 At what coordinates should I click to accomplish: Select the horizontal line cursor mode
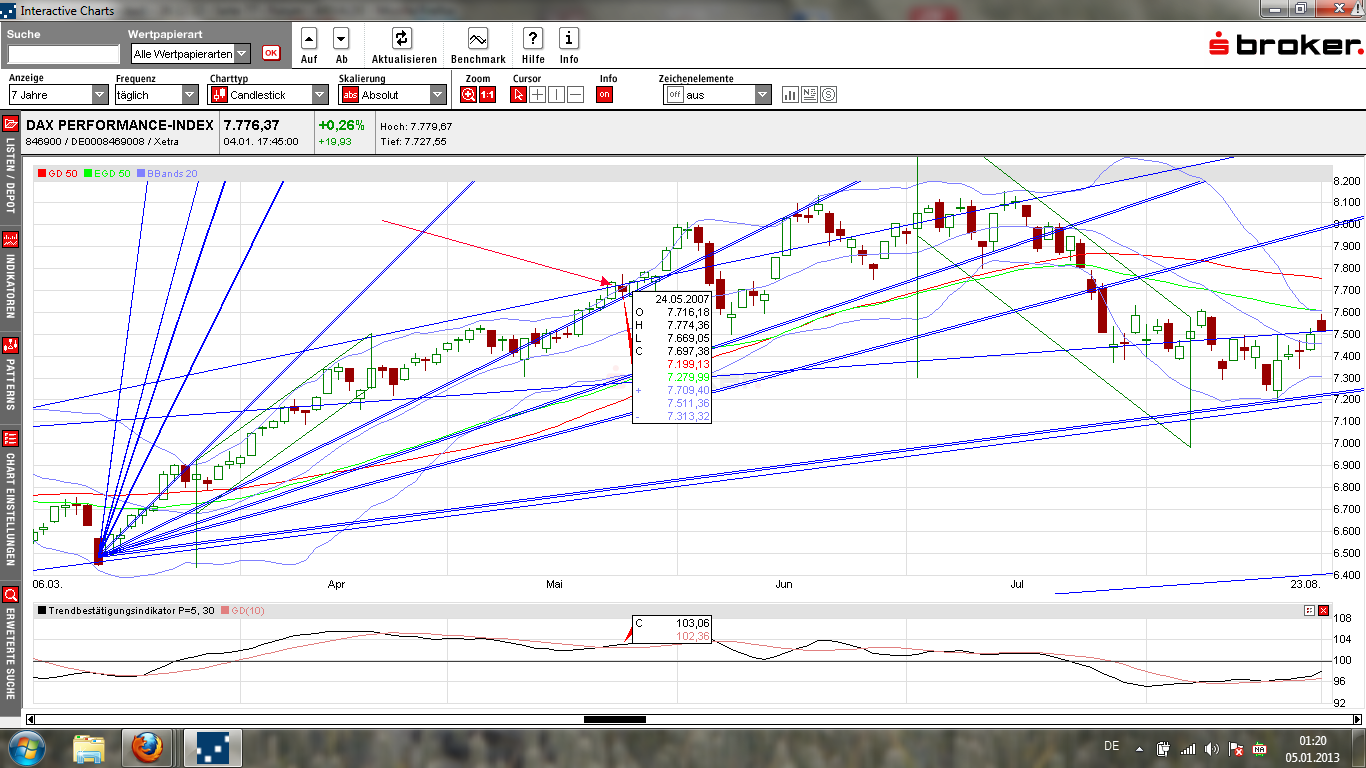point(575,95)
